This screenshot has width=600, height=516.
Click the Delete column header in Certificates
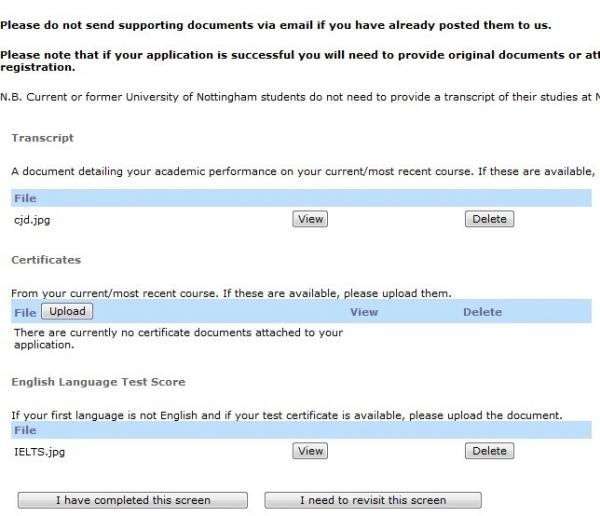482,312
